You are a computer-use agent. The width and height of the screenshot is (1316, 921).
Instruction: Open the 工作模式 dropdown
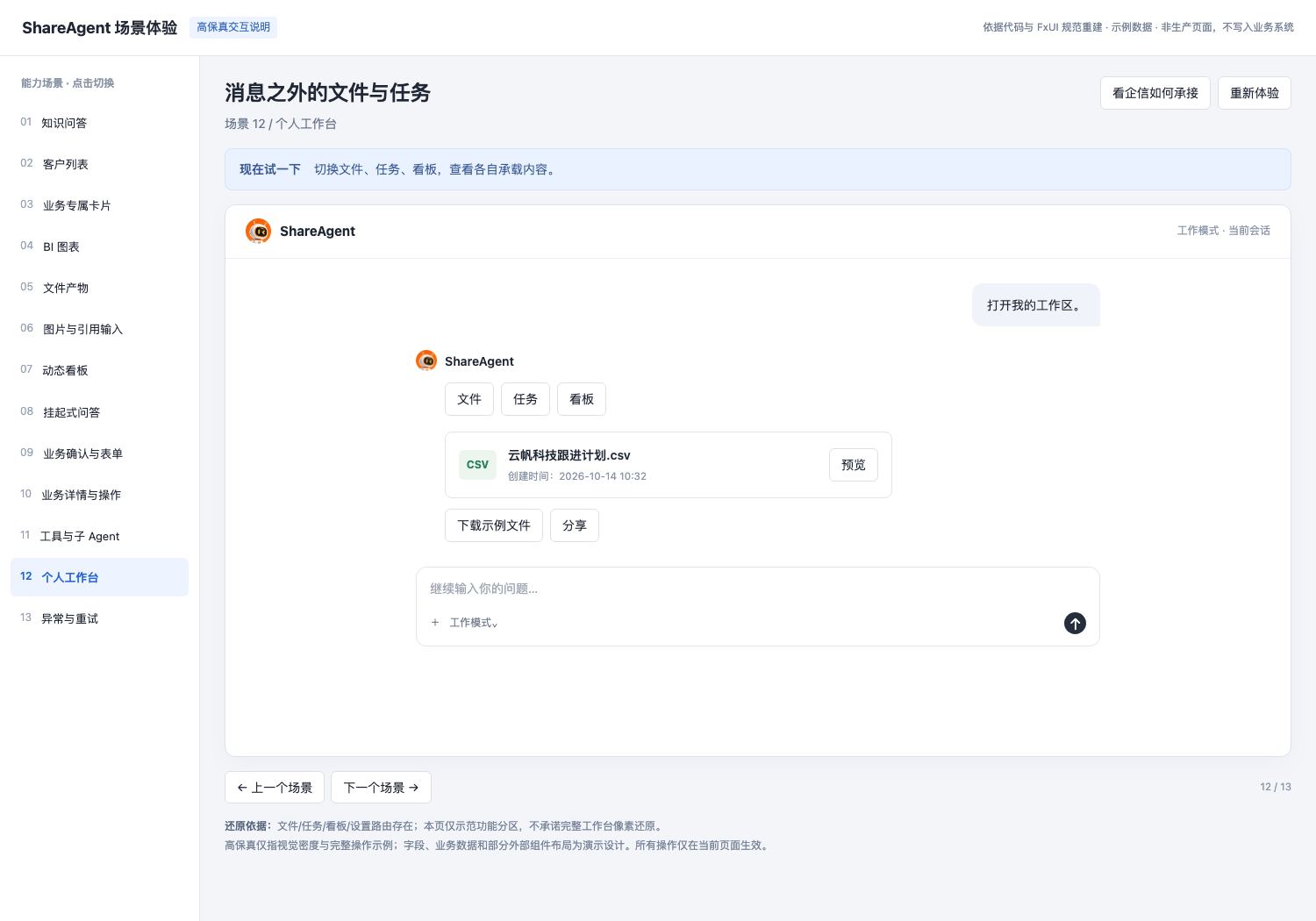coord(474,623)
